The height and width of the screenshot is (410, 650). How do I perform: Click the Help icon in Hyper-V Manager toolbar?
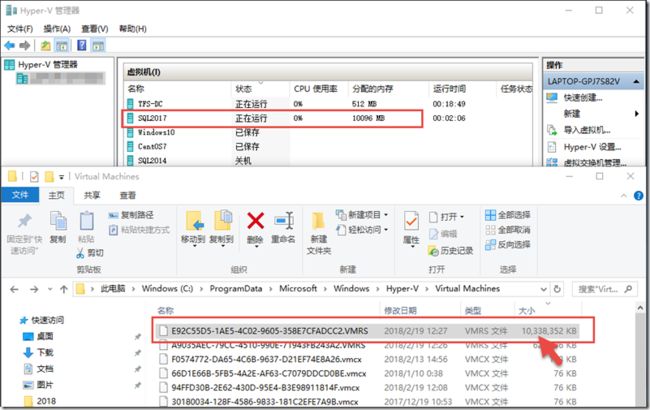(82, 45)
